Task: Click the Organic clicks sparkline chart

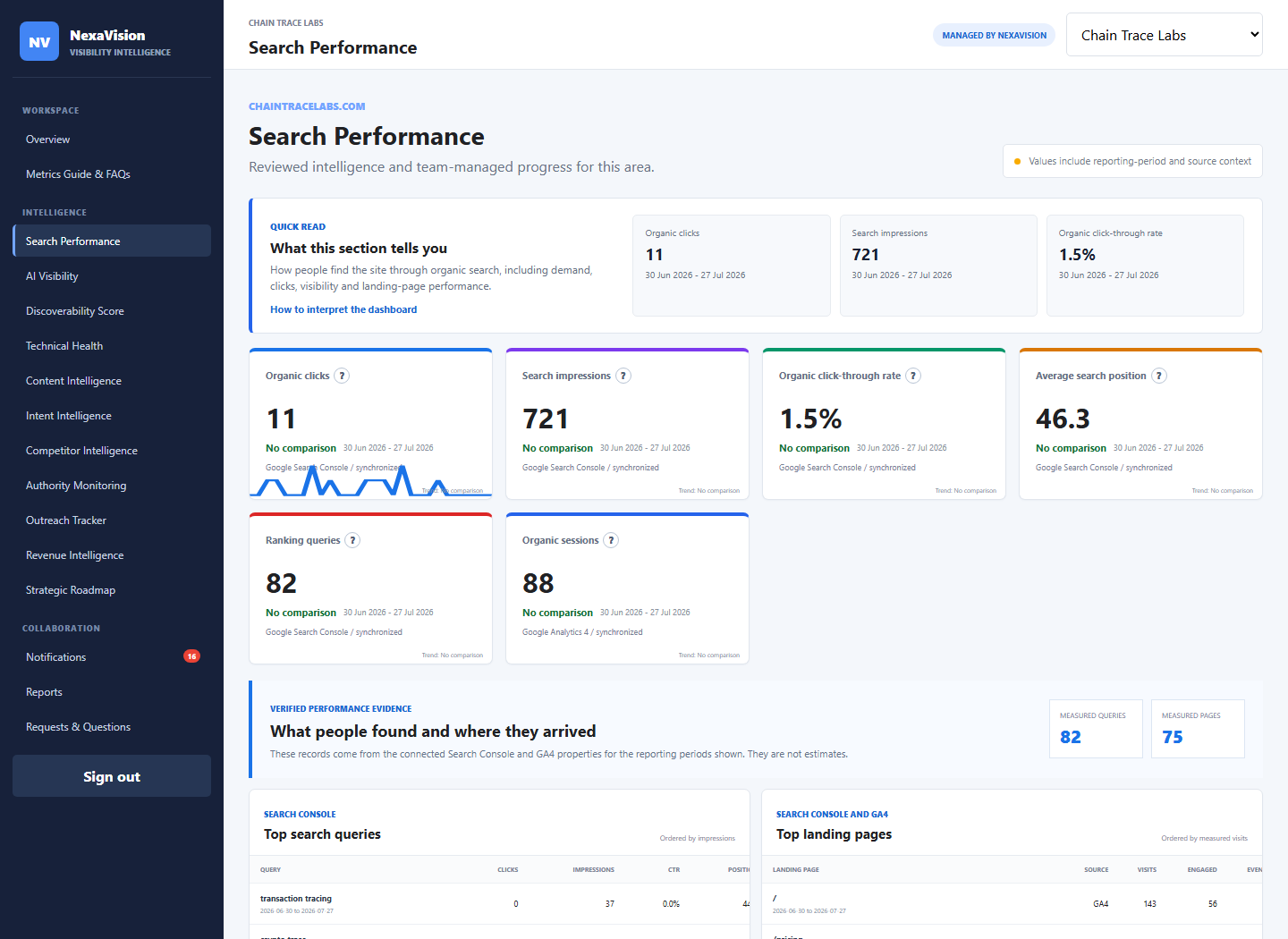Action: pyautogui.click(x=370, y=481)
